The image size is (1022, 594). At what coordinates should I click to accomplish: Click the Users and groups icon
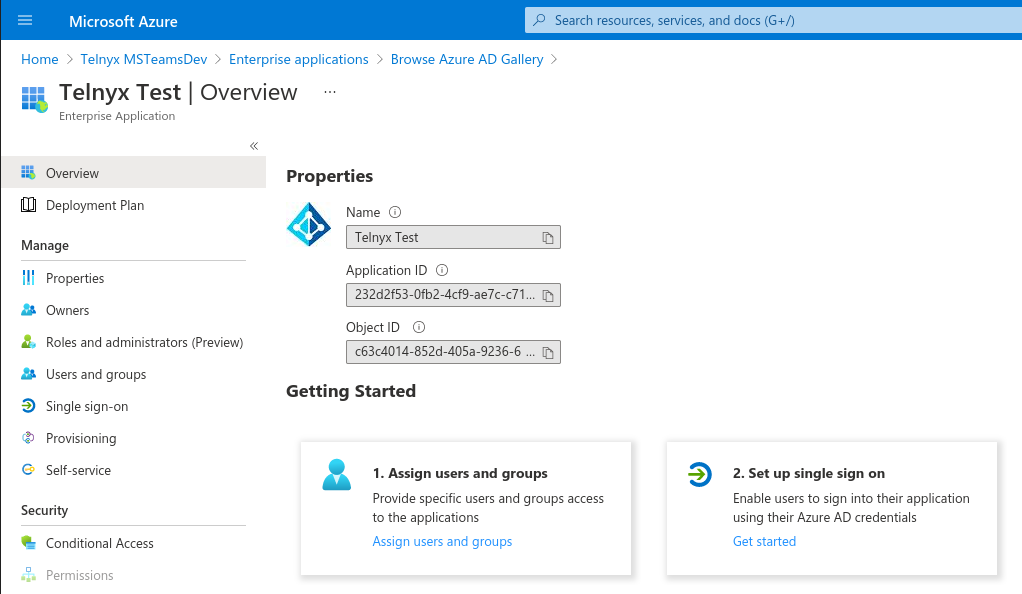[x=28, y=374]
